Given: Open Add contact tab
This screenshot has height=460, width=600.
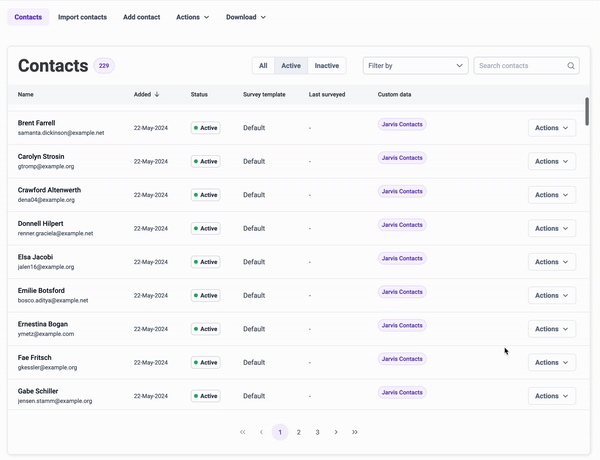Looking at the screenshot, I should pyautogui.click(x=142, y=17).
